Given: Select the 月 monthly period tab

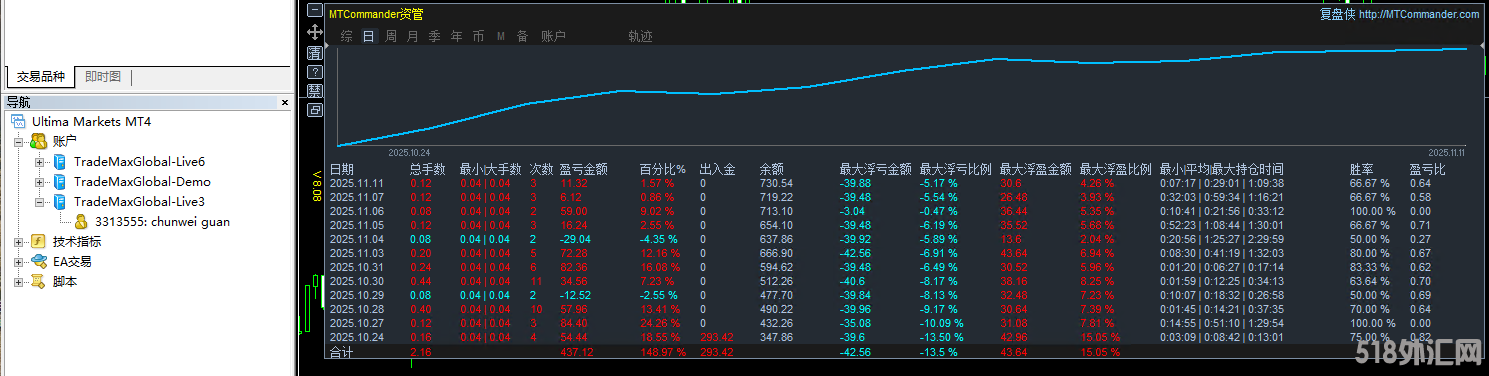Looking at the screenshot, I should (x=413, y=36).
